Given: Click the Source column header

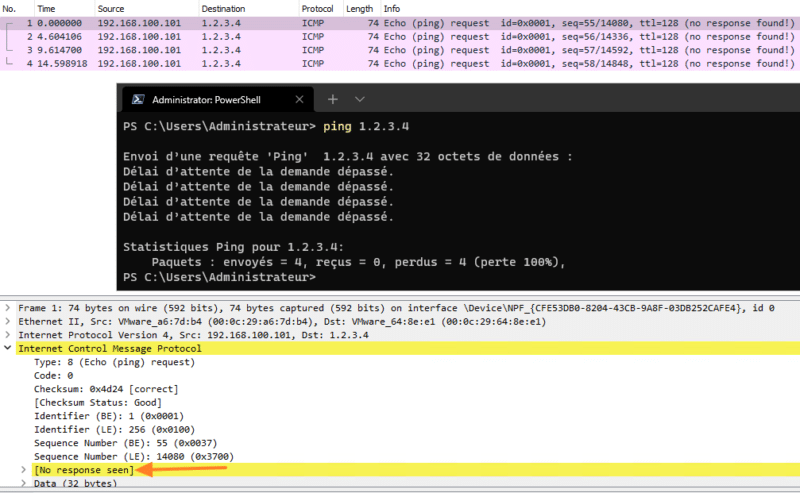Looking at the screenshot, I should pos(111,8).
